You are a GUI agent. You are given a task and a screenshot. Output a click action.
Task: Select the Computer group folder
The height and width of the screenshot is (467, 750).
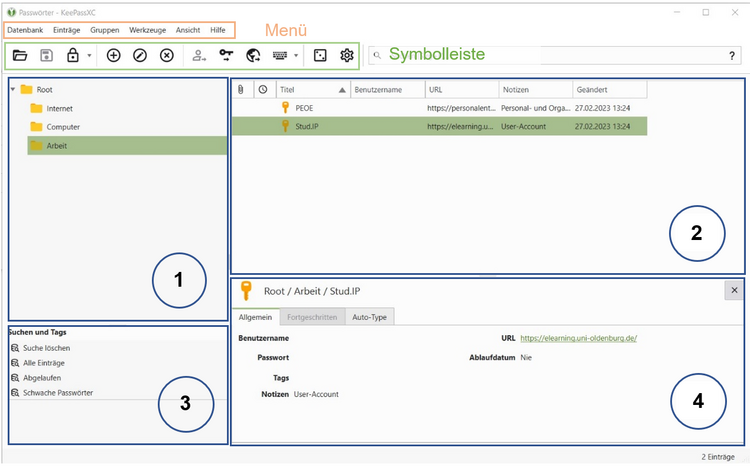pyautogui.click(x=55, y=127)
